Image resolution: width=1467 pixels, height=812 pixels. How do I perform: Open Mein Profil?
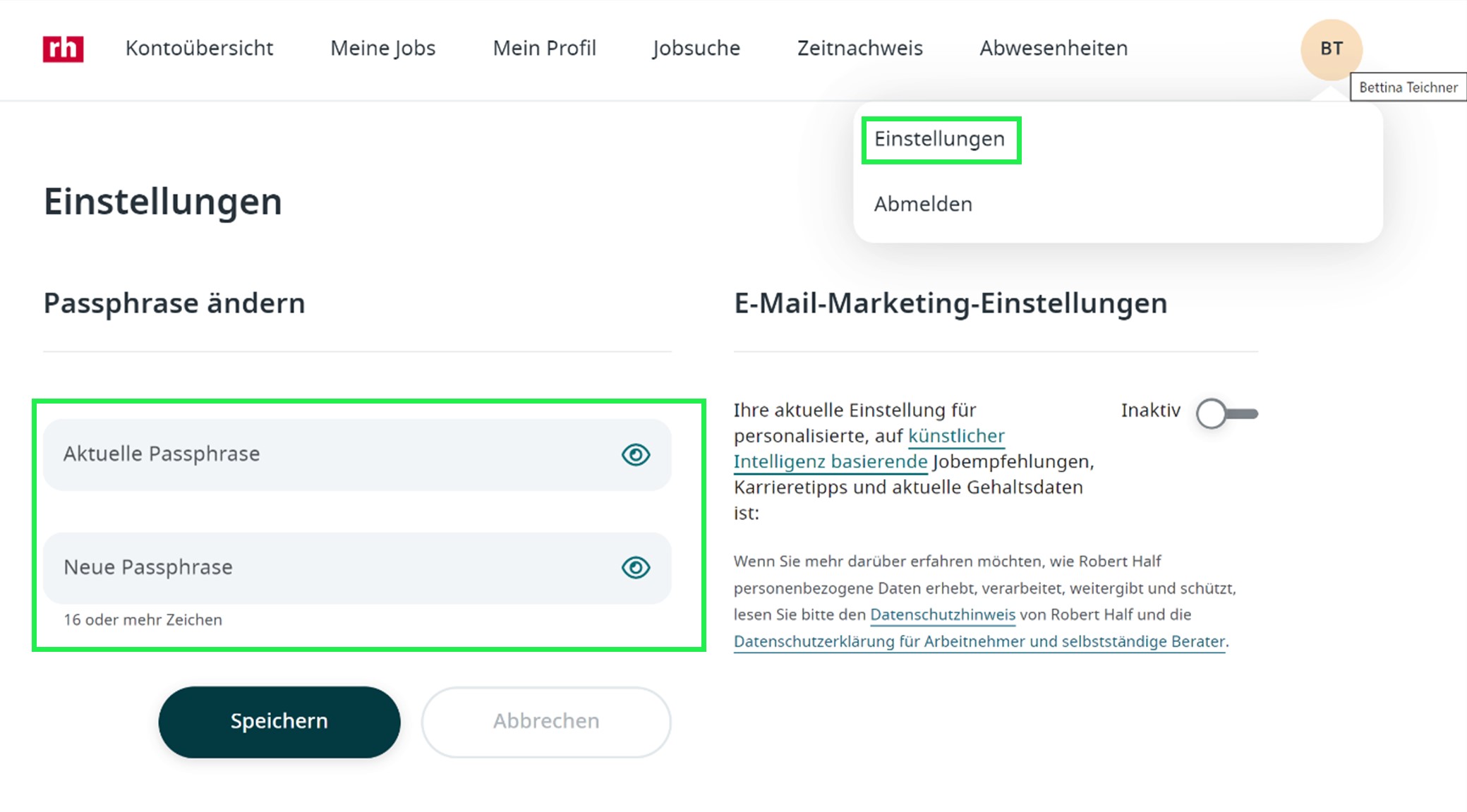pos(544,48)
